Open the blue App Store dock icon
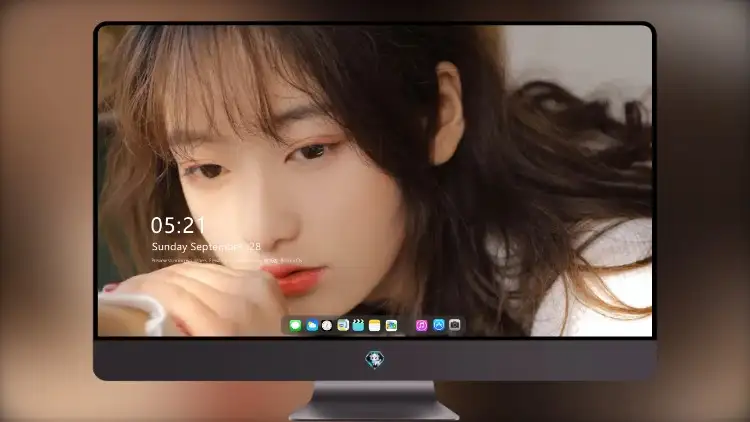This screenshot has width=750, height=422. click(x=439, y=325)
